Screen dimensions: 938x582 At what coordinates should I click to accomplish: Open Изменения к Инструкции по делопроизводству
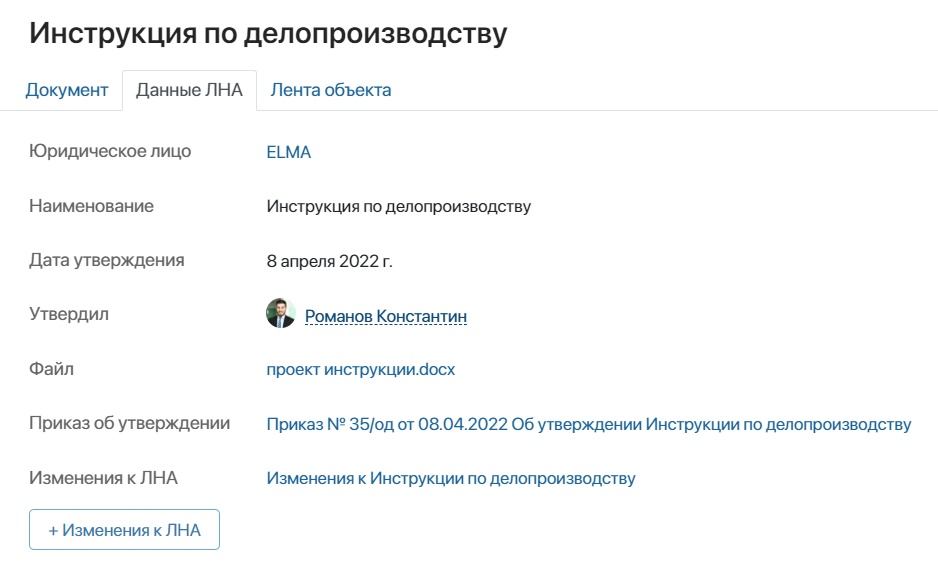pyautogui.click(x=450, y=478)
